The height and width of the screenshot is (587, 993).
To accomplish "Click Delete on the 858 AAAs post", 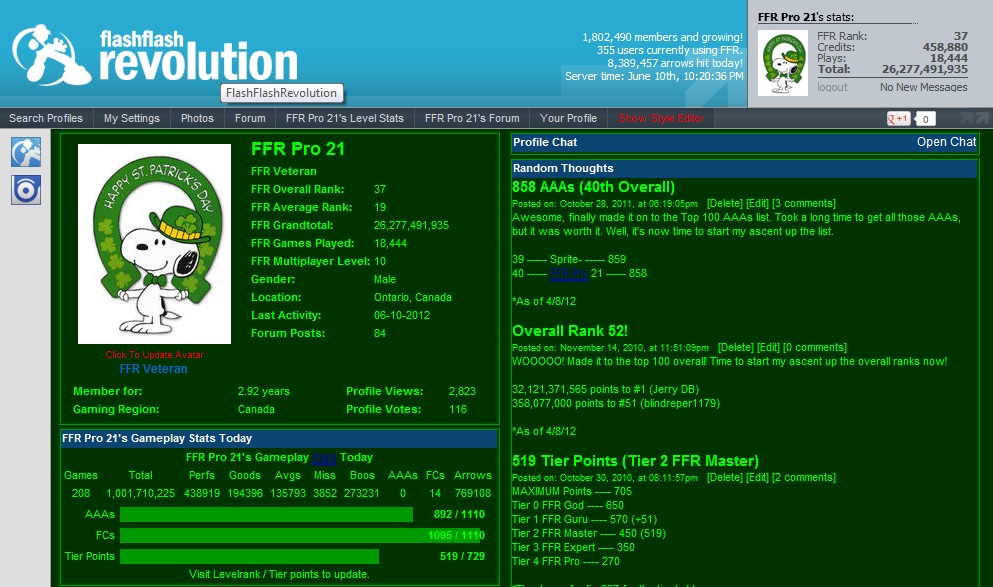I will tap(724, 203).
